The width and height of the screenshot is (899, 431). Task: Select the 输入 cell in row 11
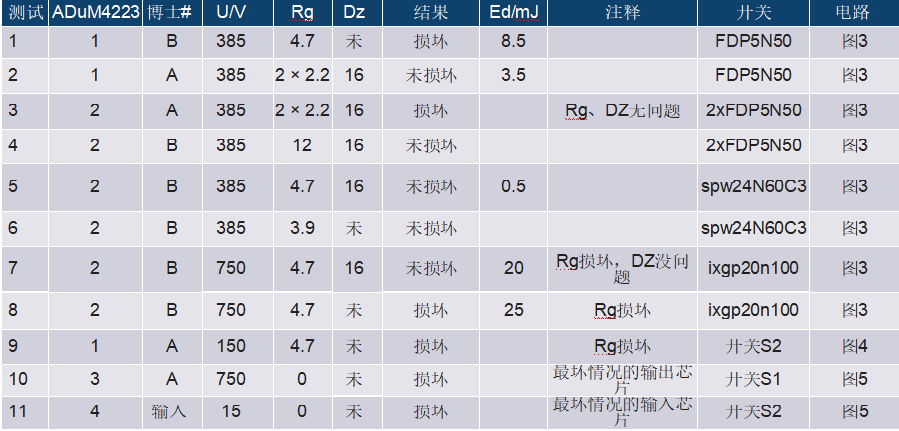[172, 412]
